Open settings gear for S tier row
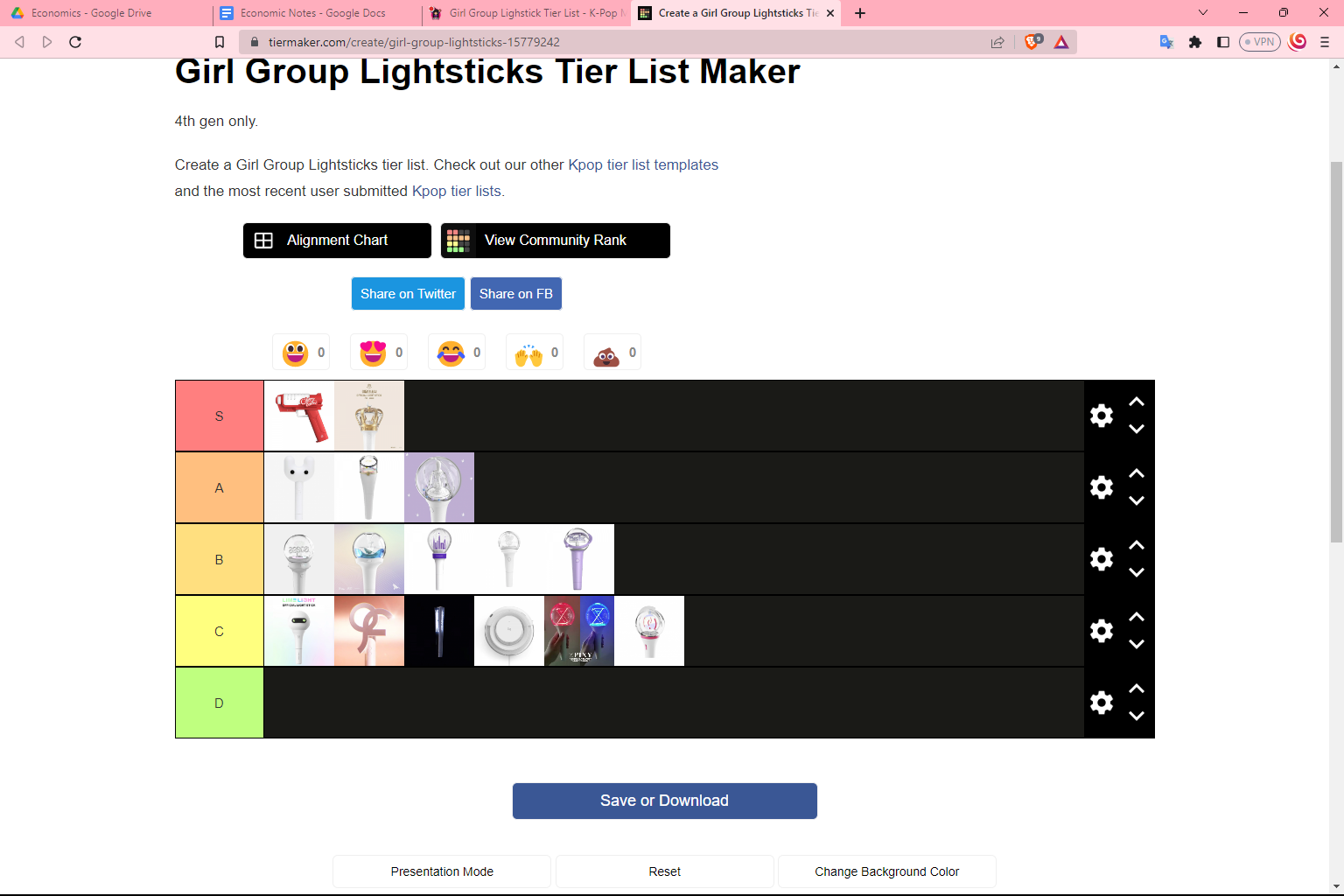The height and width of the screenshot is (896, 1344). (1102, 416)
